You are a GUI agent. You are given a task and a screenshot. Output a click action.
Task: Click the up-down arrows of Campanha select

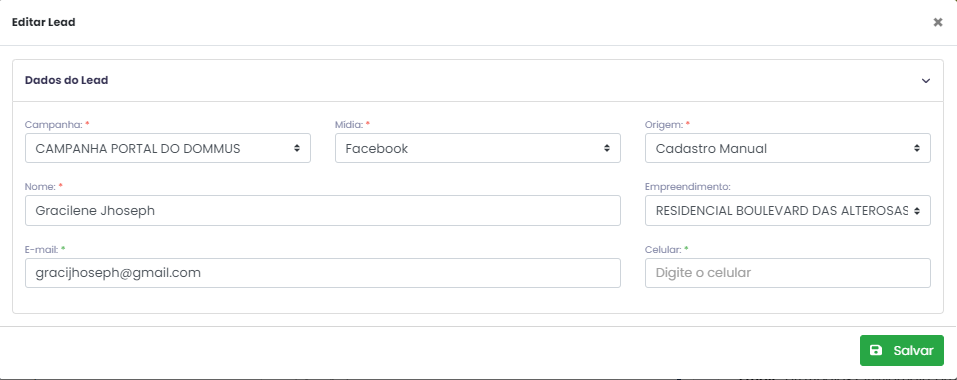click(297, 148)
